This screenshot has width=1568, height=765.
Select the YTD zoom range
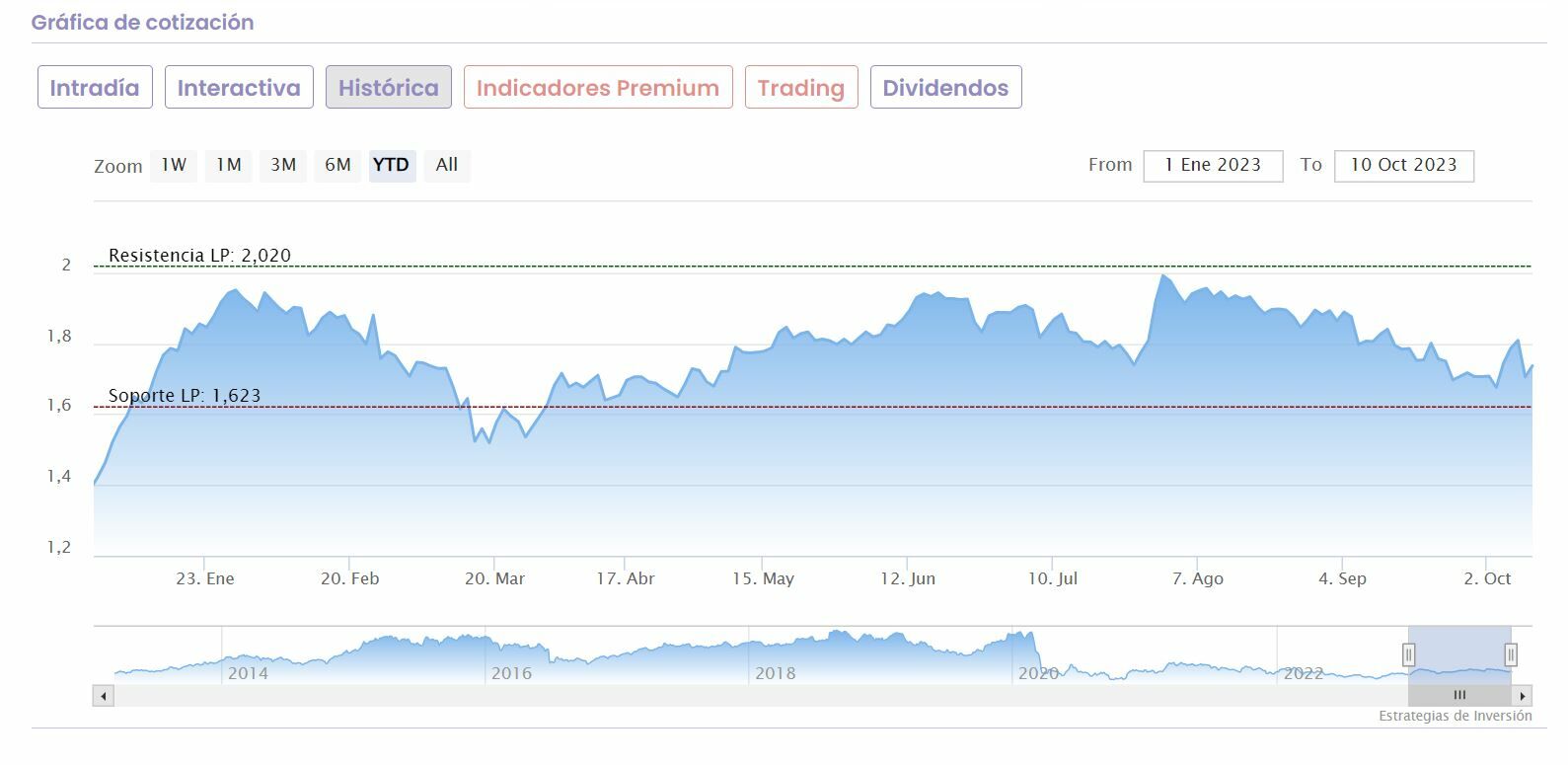coord(391,166)
